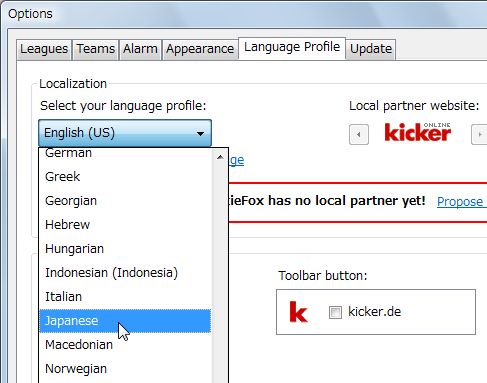Image resolution: width=487 pixels, height=383 pixels.
Task: Click the Propose link
Action: click(460, 202)
